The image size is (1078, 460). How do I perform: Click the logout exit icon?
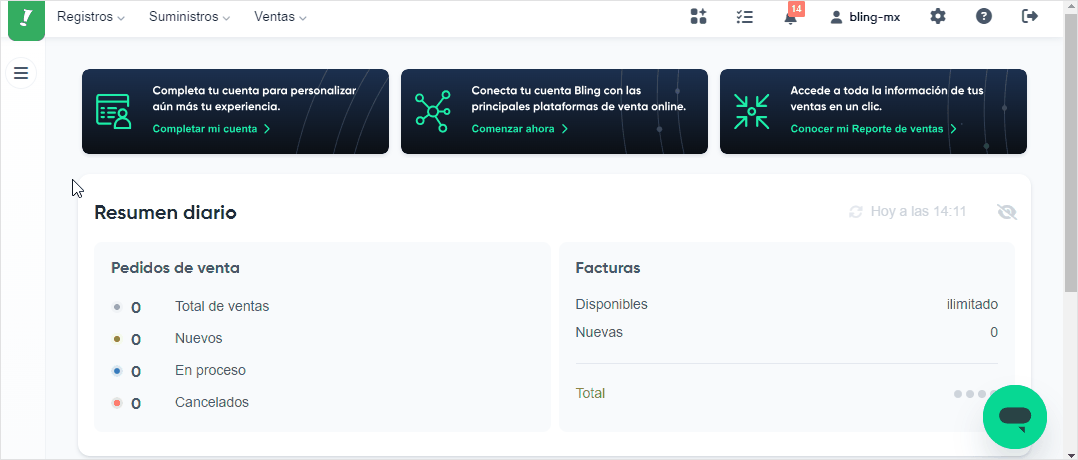click(x=1030, y=17)
